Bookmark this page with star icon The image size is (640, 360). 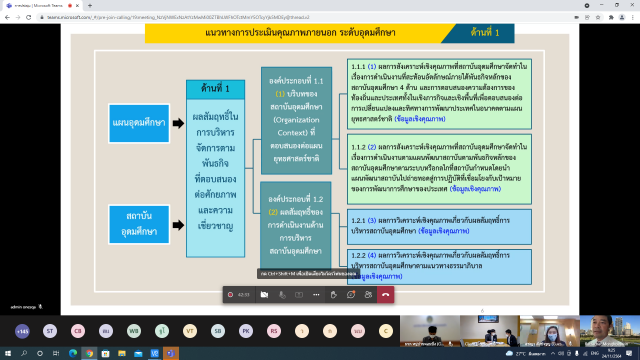(598, 18)
